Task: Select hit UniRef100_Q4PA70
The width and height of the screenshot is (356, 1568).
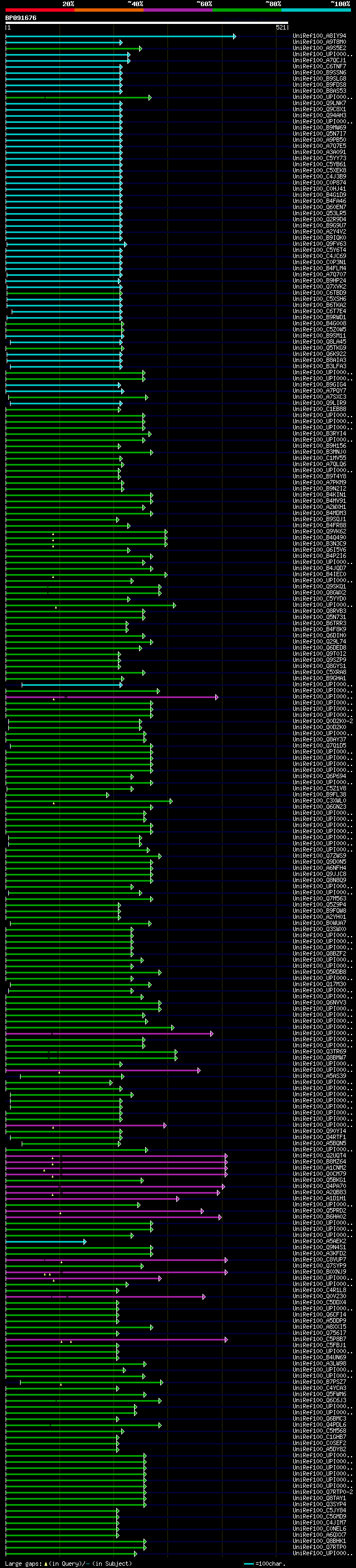Action: pyautogui.click(x=319, y=1186)
